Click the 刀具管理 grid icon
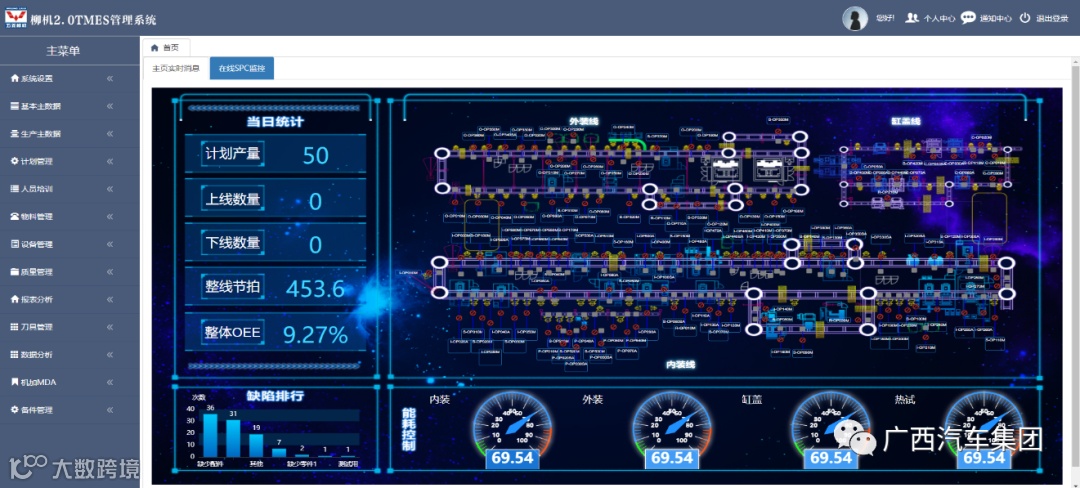Viewport: 1080px width, 488px height. [x=14, y=326]
